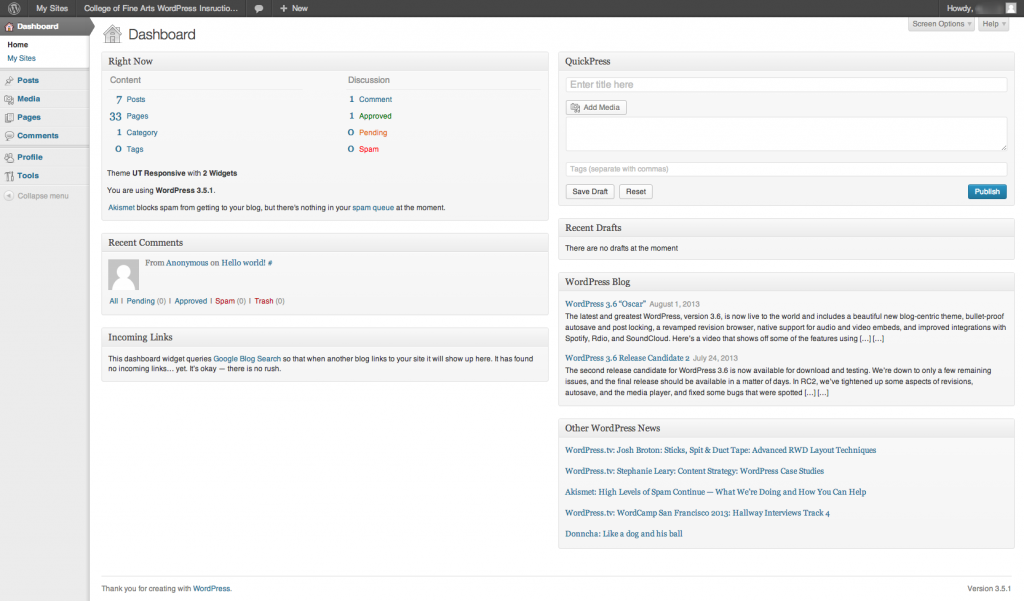Click the QuickPress title input field

pos(786,85)
